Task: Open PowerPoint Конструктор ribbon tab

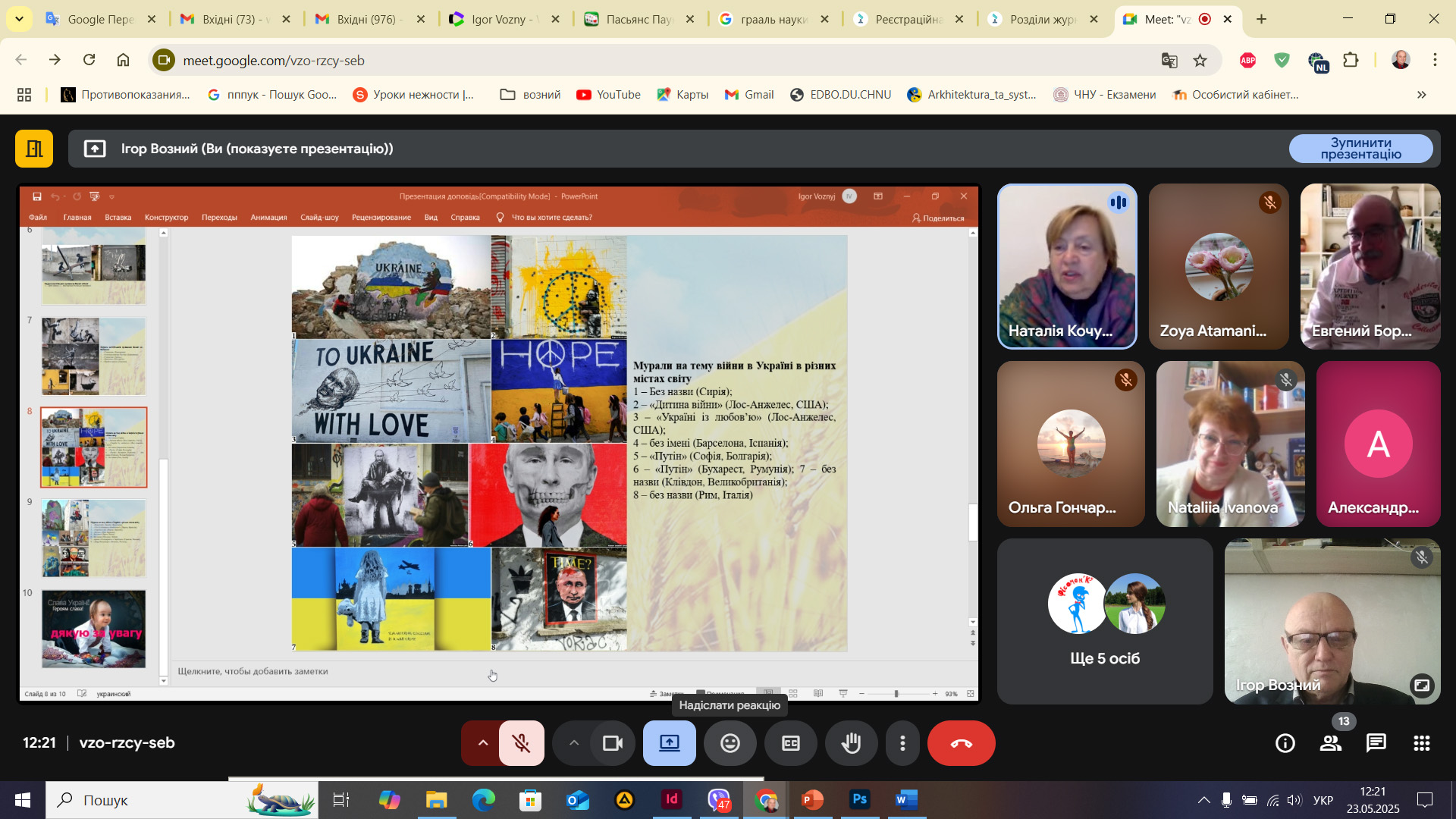Action: [x=167, y=218]
